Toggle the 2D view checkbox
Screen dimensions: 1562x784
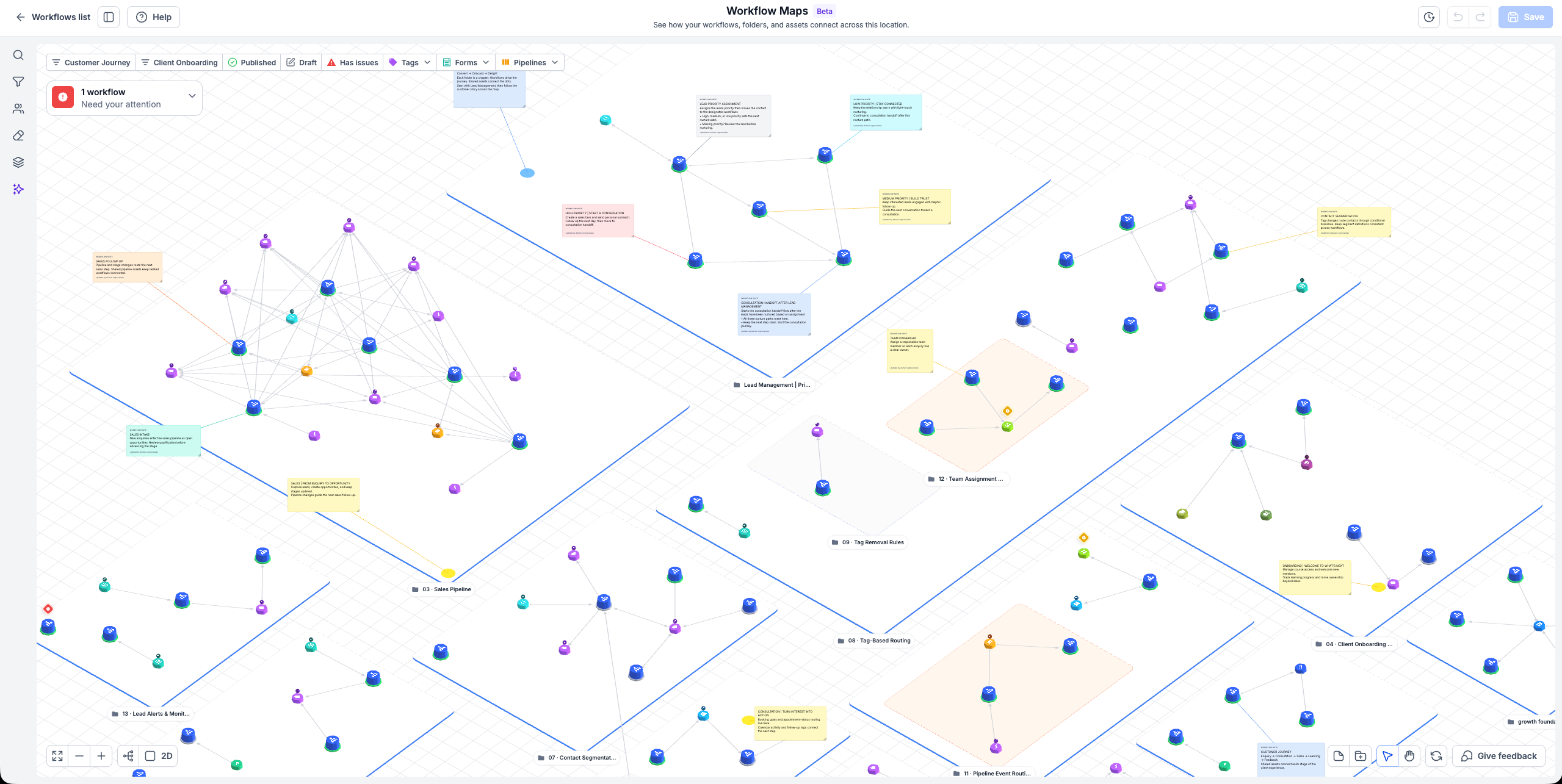click(150, 756)
